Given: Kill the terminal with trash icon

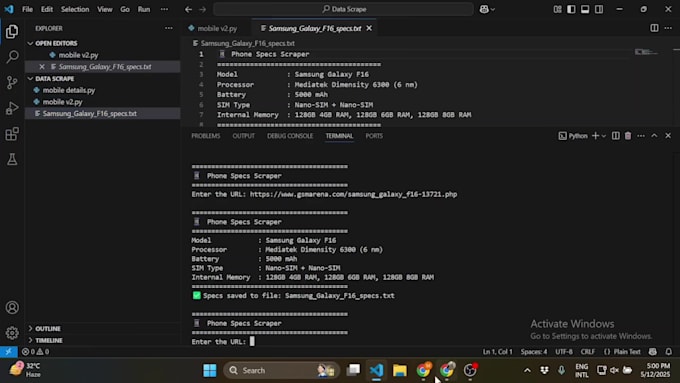Looking at the screenshot, I should point(628,136).
